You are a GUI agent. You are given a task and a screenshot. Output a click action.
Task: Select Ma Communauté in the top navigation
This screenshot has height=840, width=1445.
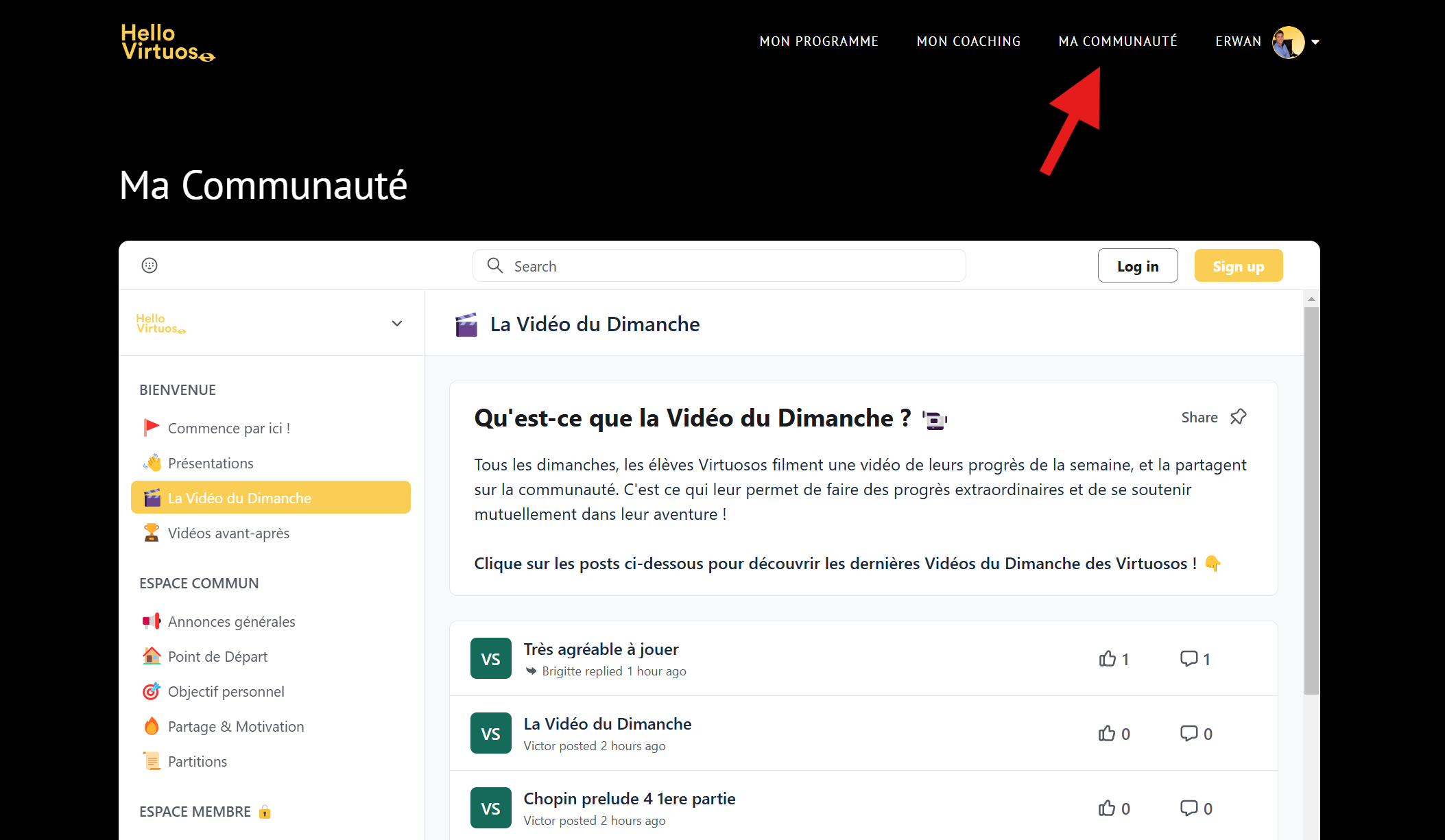[x=1118, y=42]
